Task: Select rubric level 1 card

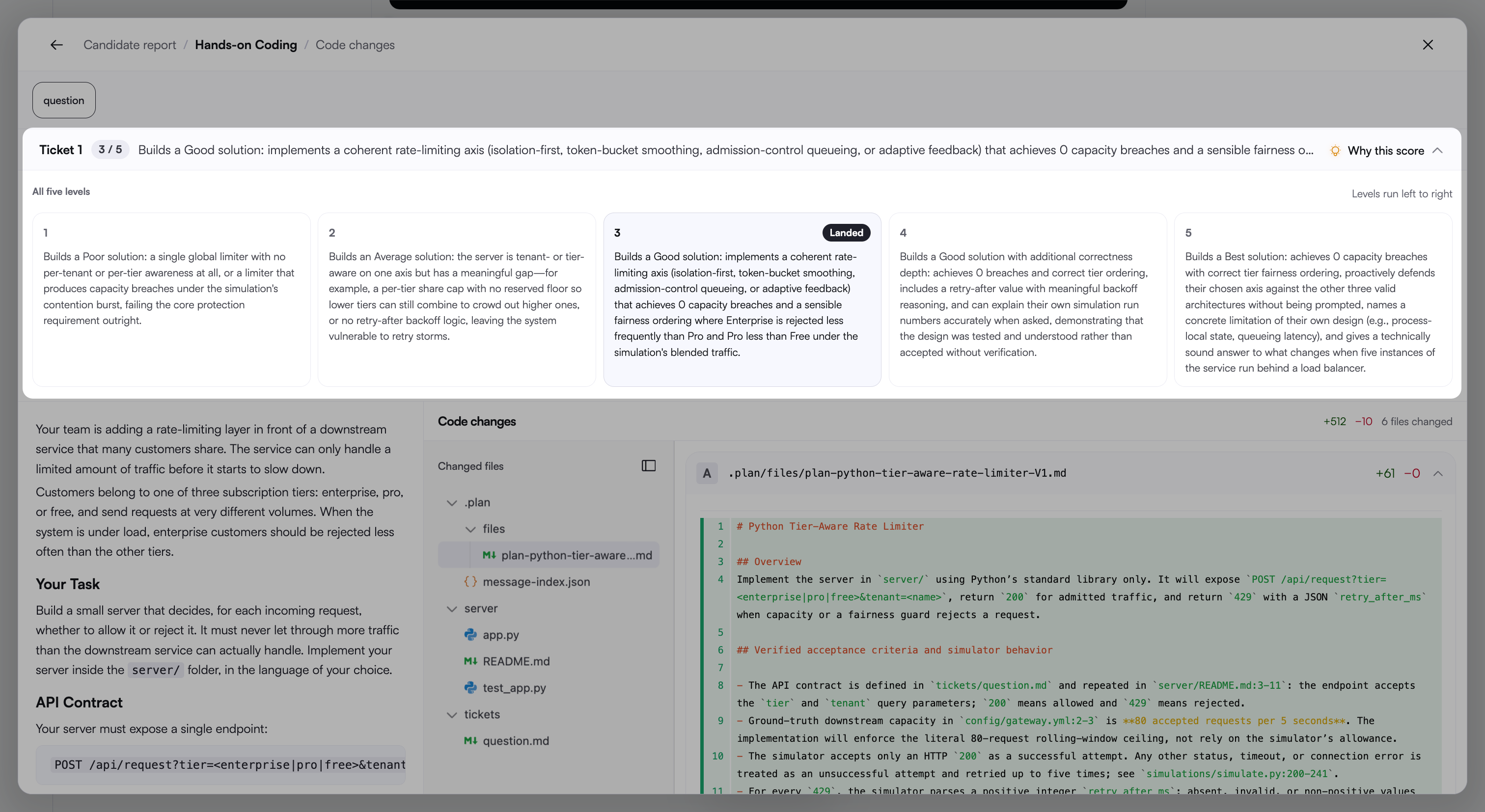Action: [x=172, y=299]
